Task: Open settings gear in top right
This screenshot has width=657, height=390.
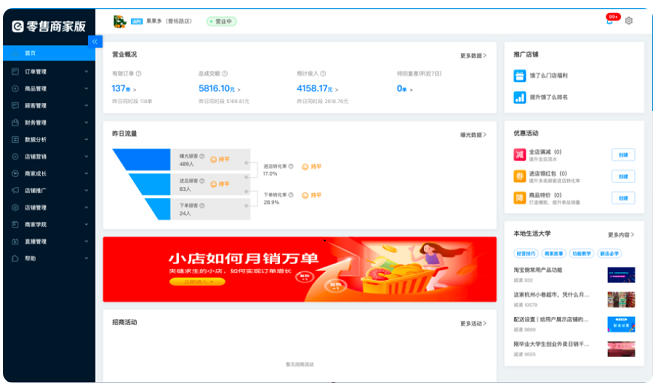Action: click(x=629, y=21)
